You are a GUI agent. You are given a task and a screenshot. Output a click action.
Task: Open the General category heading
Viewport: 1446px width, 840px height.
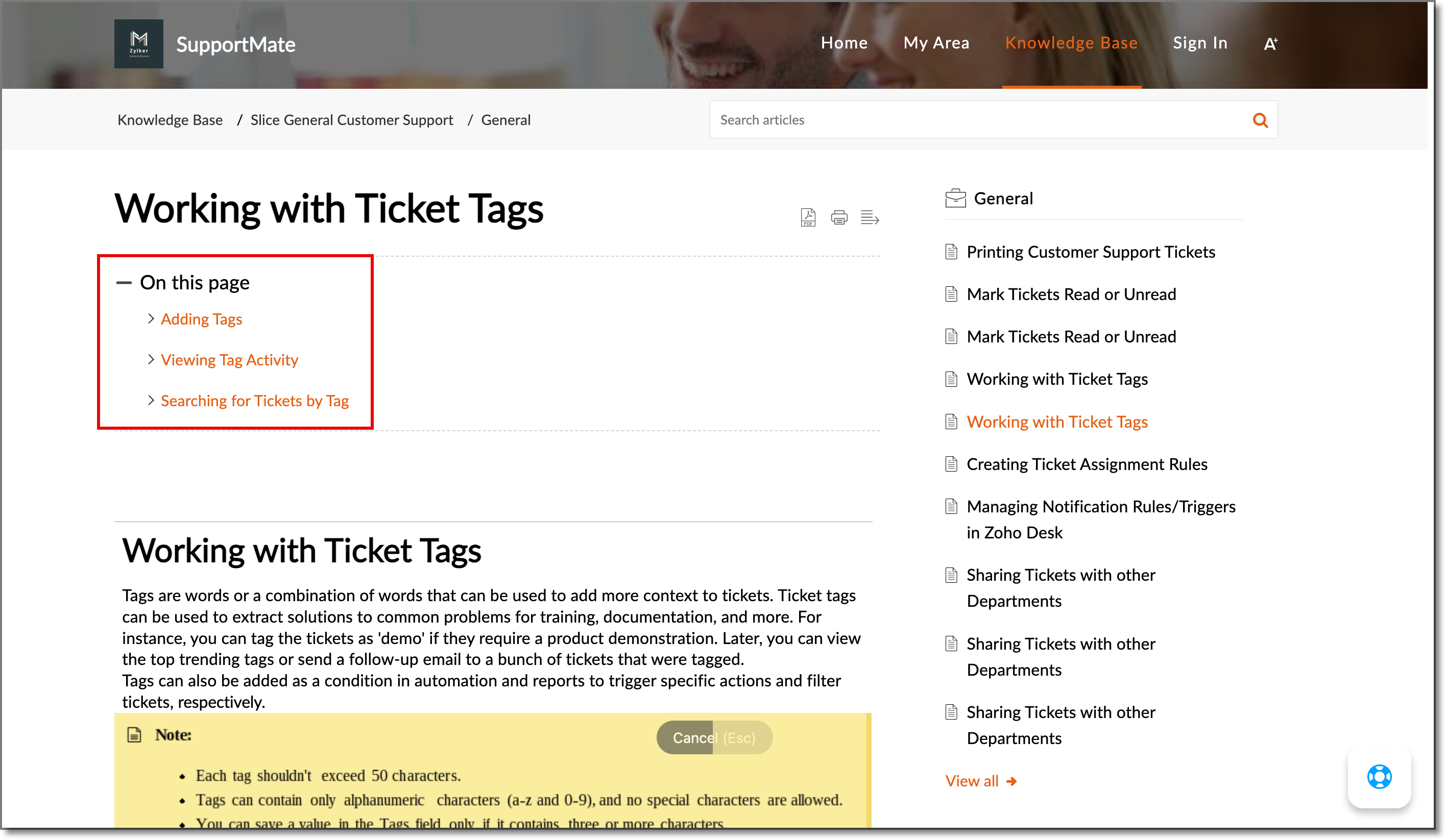1003,199
